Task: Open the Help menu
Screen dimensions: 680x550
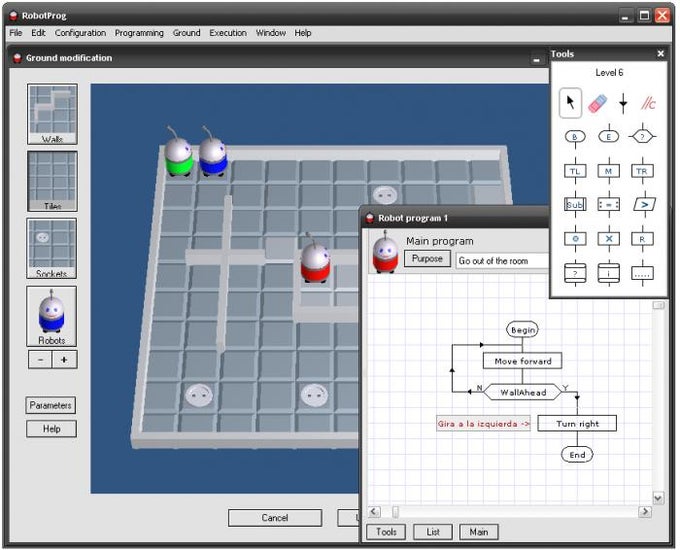Action: (x=303, y=33)
